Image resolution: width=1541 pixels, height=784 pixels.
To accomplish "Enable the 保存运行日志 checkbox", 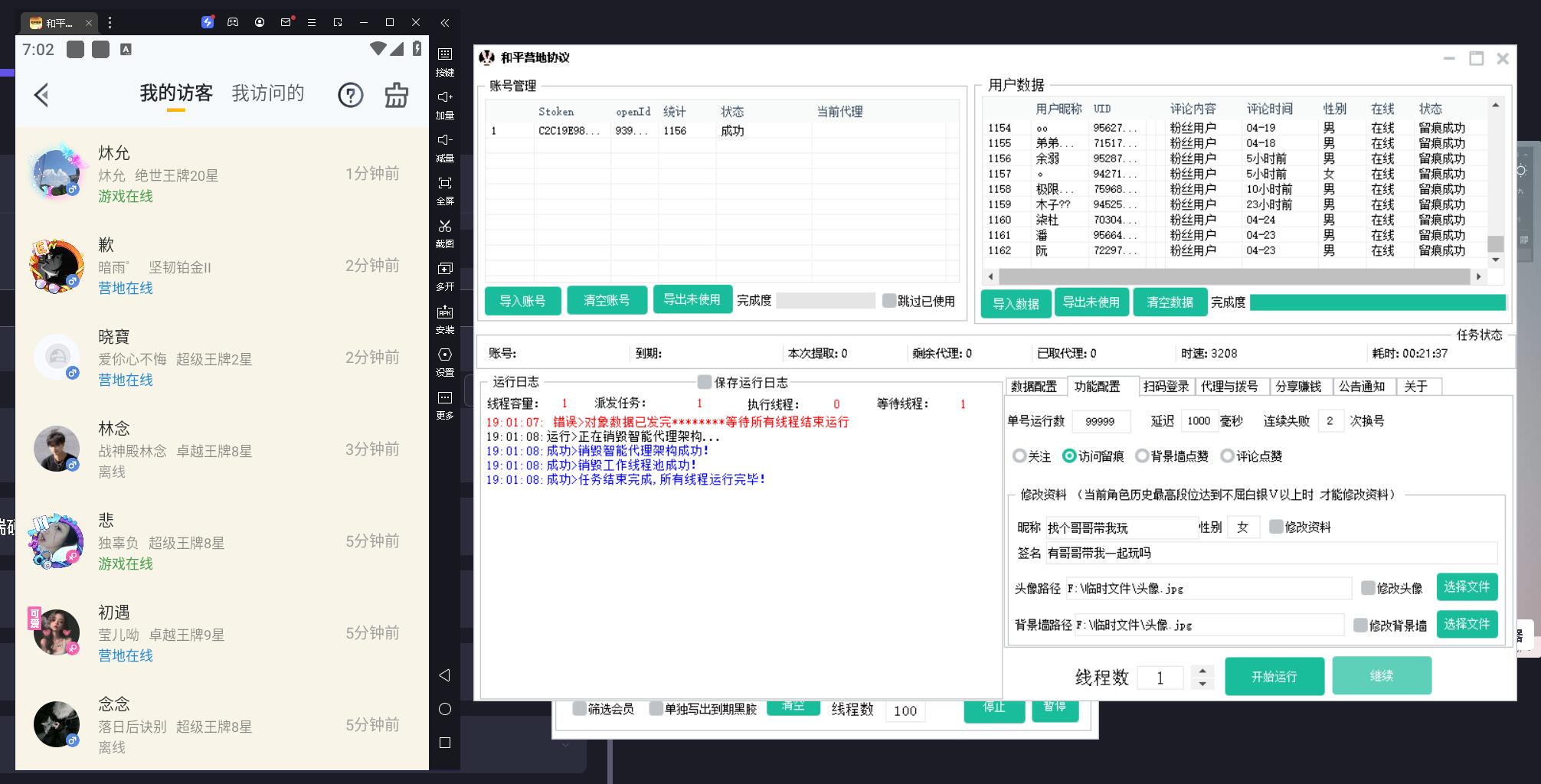I will pos(704,382).
